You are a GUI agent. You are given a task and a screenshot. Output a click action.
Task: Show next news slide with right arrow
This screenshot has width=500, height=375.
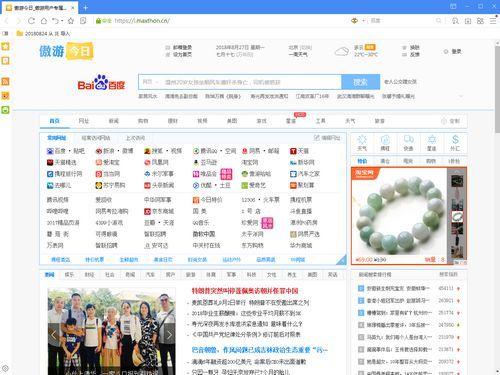click(x=169, y=335)
